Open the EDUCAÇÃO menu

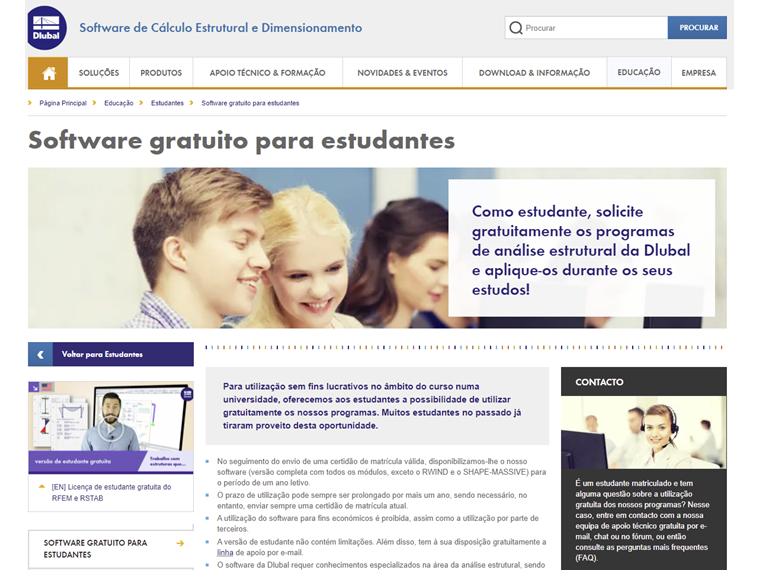pos(639,72)
